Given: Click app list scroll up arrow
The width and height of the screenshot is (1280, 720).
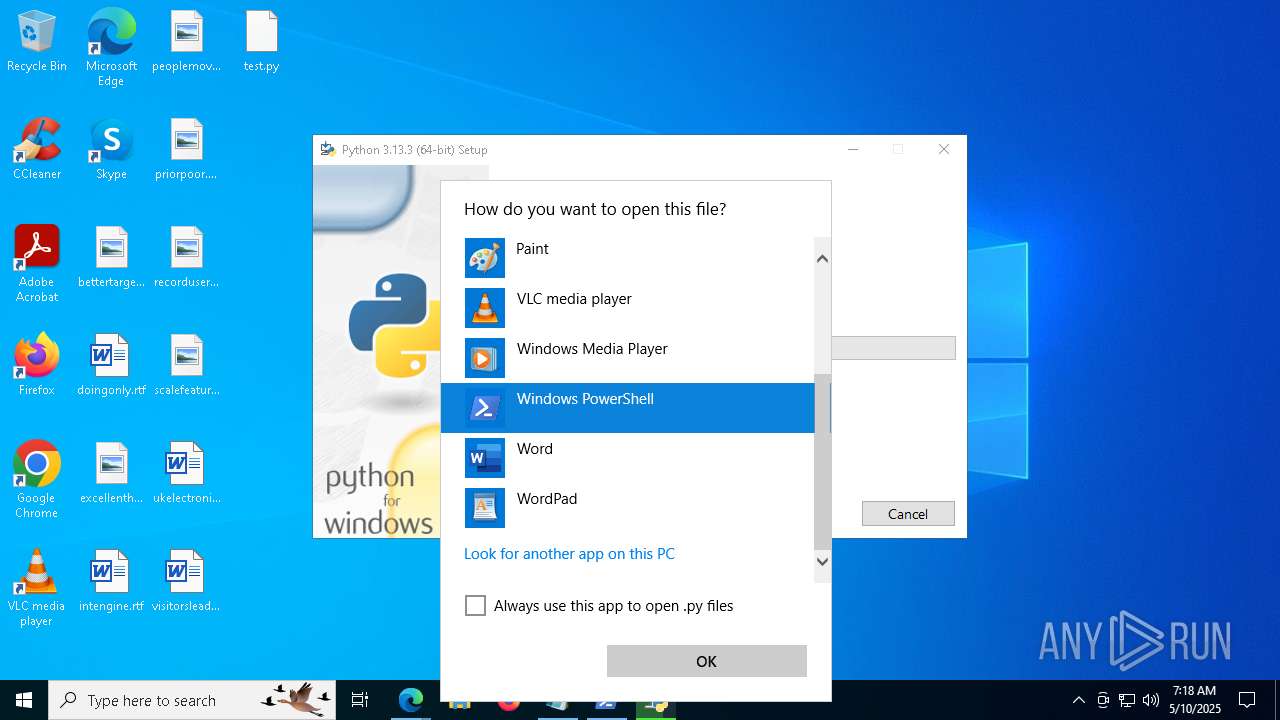Looking at the screenshot, I should pos(823,259).
